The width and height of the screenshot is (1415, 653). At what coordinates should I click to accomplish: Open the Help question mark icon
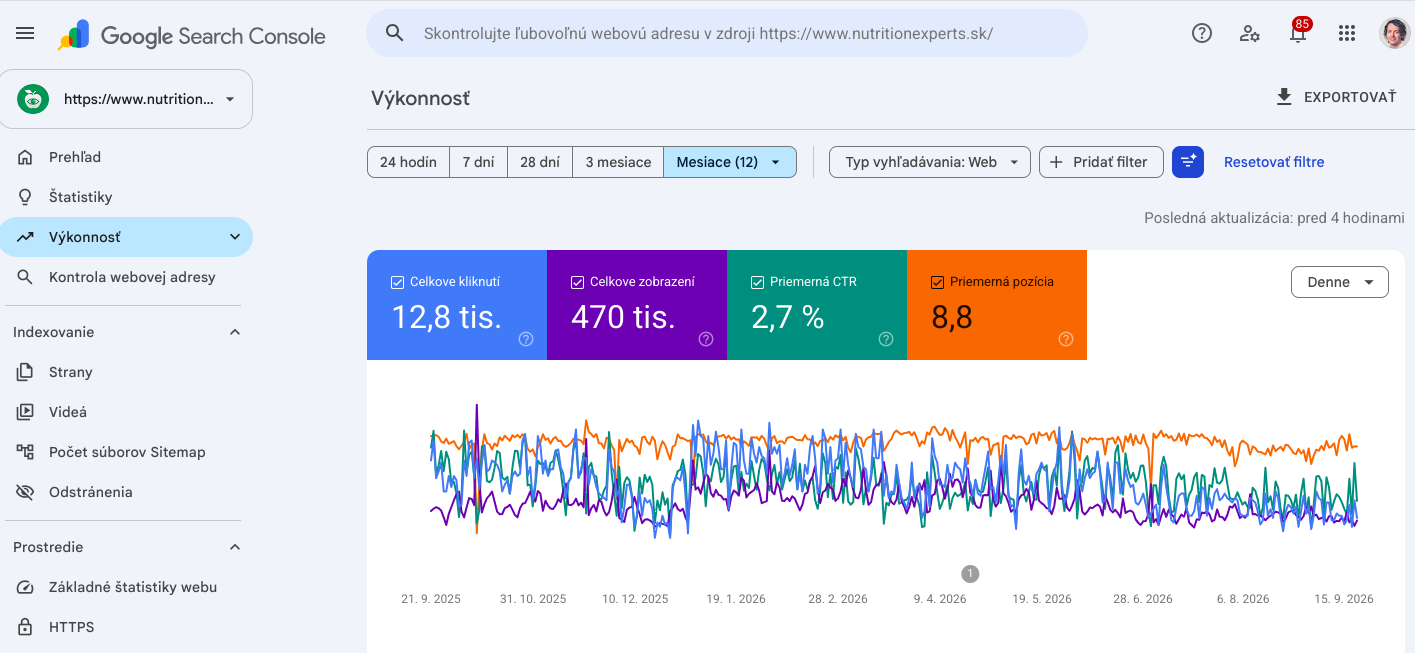(1202, 33)
